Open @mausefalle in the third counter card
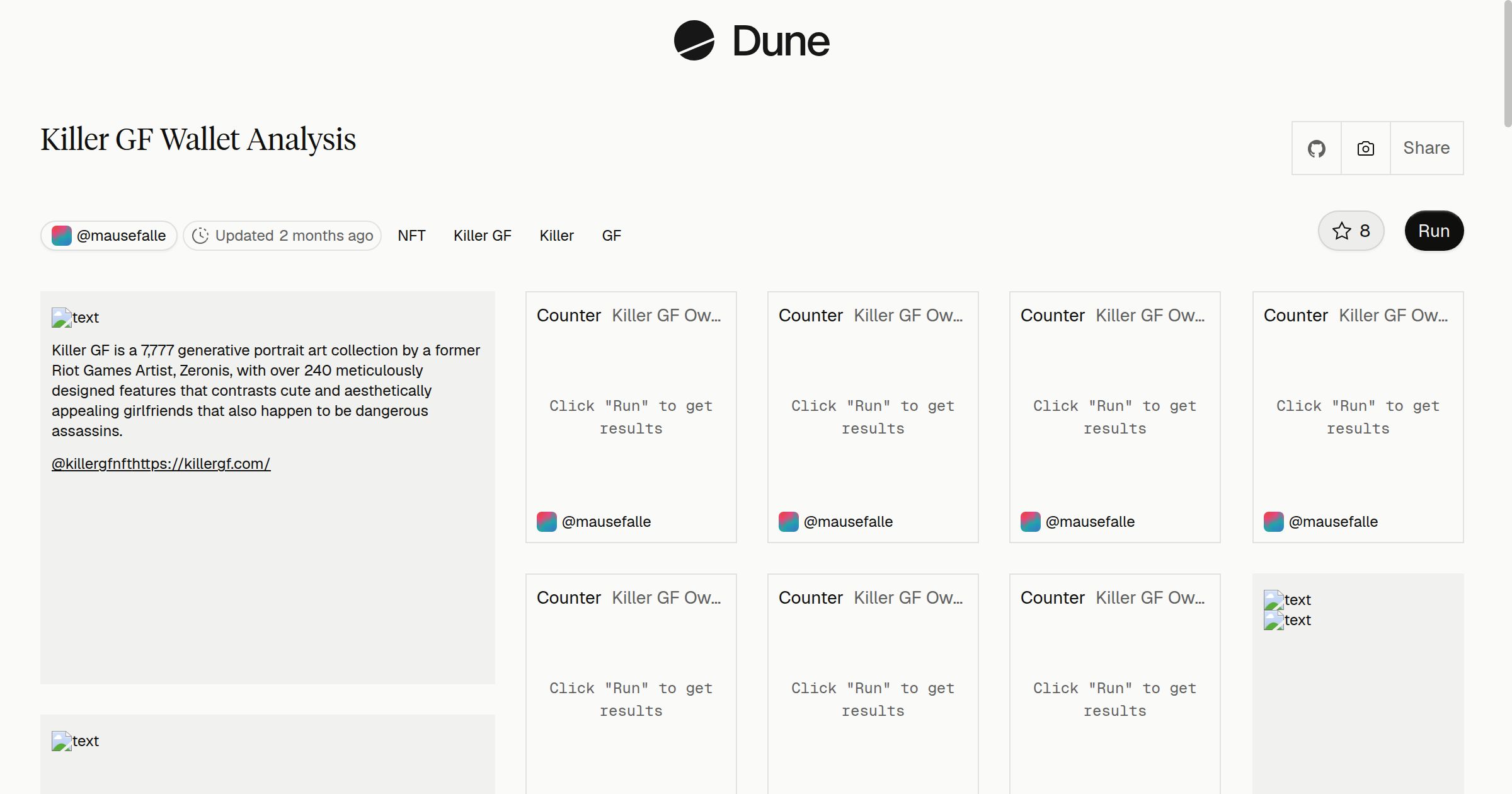The image size is (1512, 794). click(1090, 522)
